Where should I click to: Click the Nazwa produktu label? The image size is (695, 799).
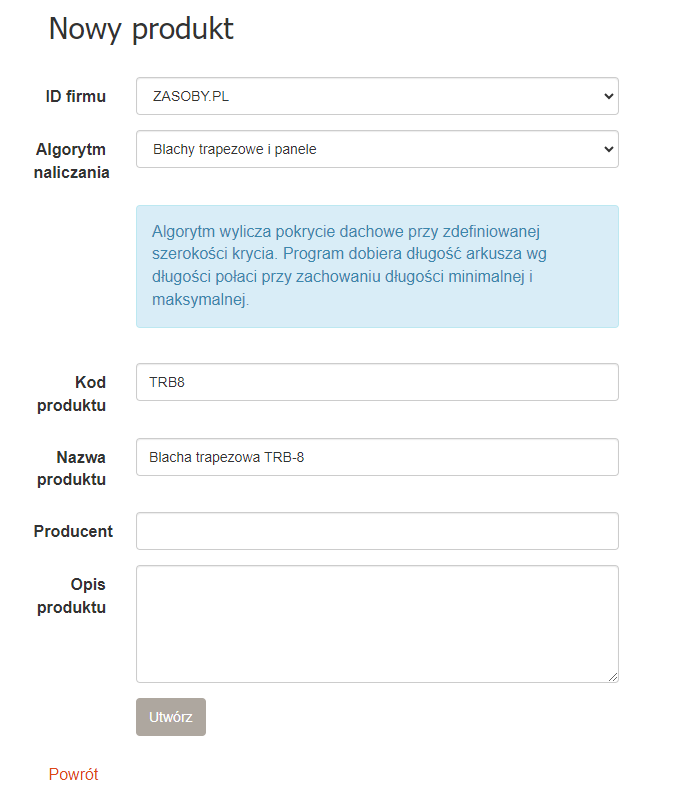(x=72, y=468)
